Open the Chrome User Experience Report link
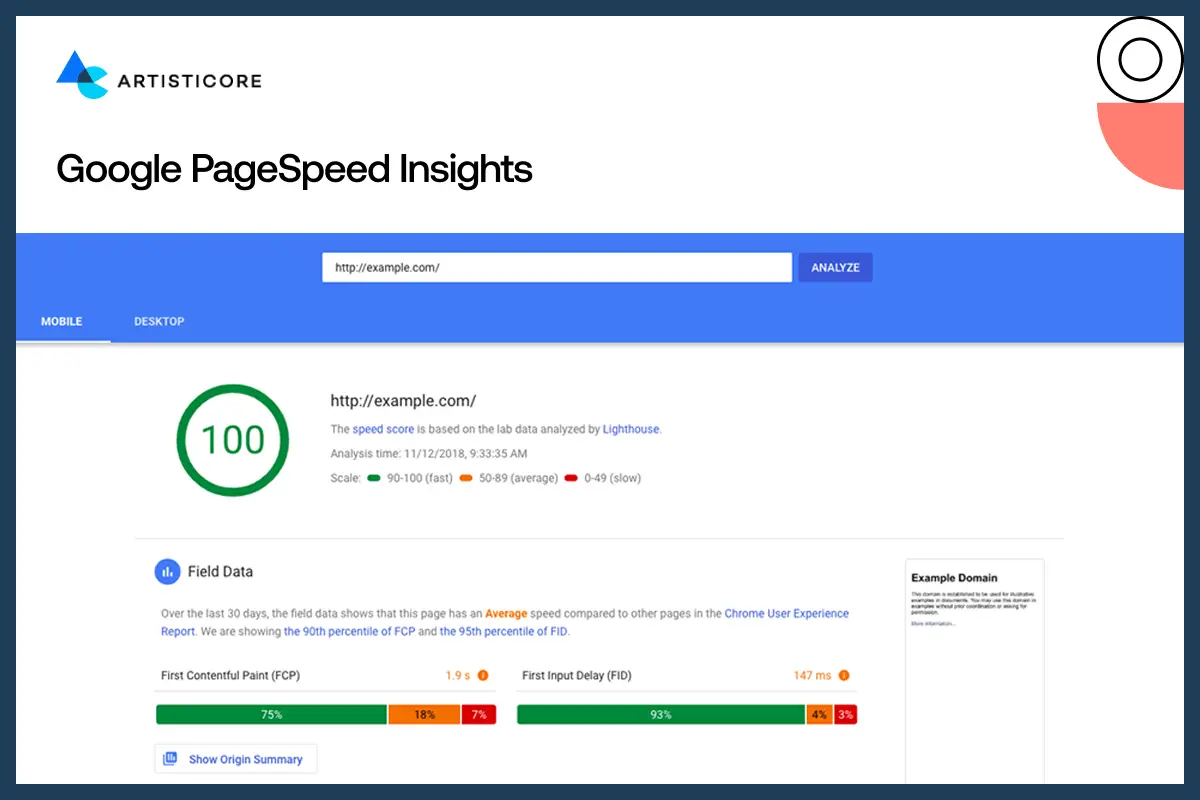The height and width of the screenshot is (800, 1200). 786,613
